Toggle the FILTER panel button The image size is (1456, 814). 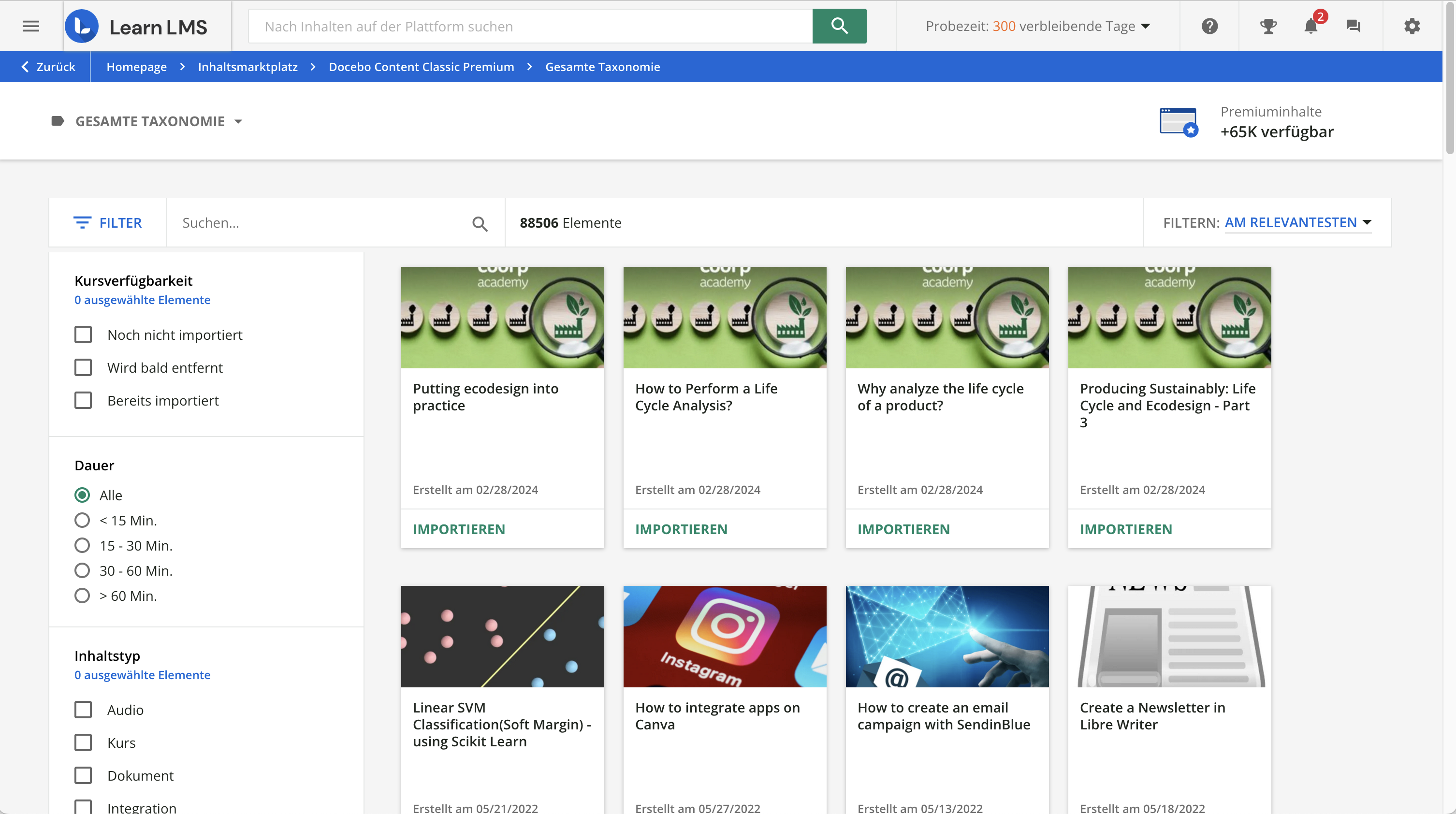pos(108,223)
